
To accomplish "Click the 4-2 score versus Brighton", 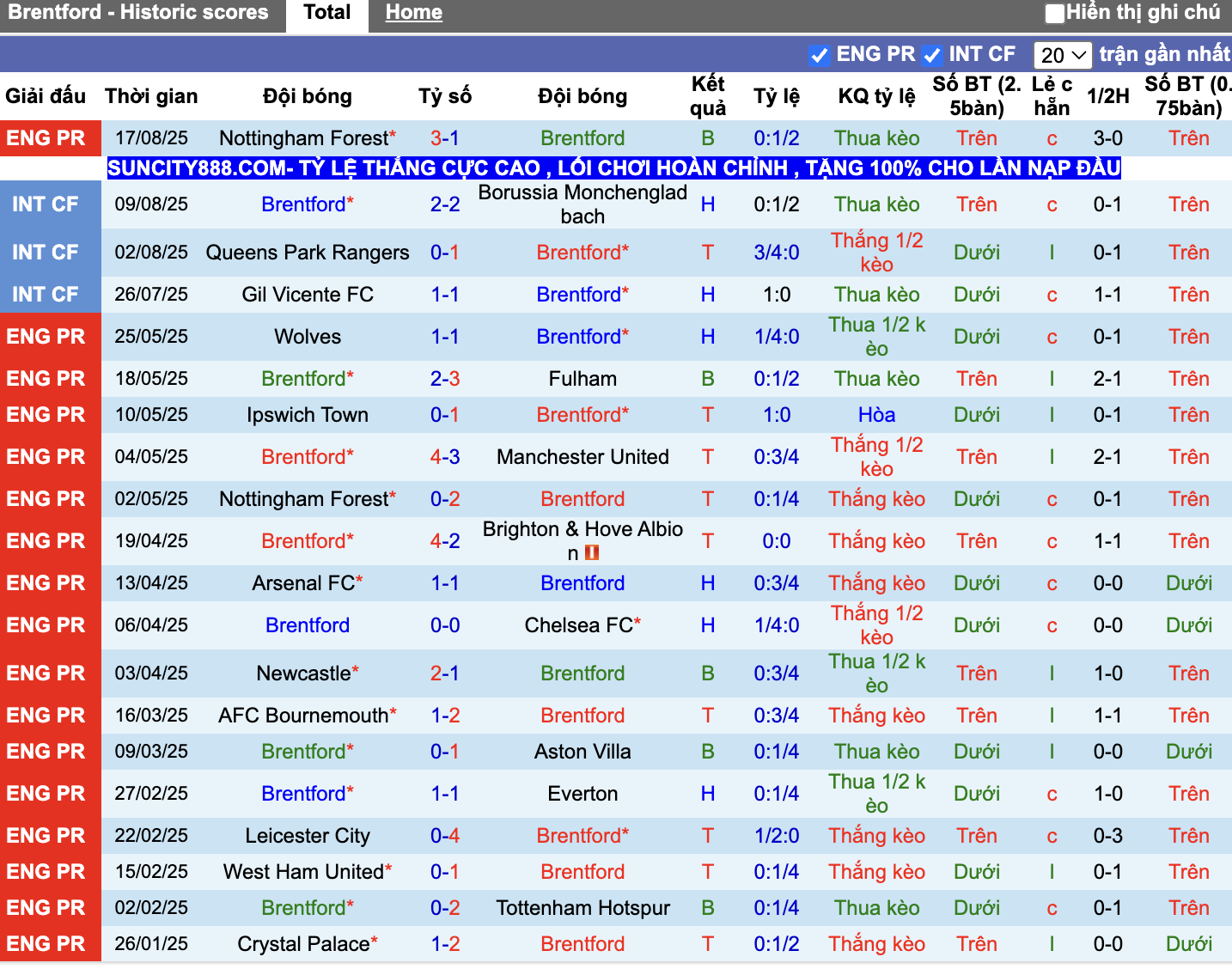I will (x=445, y=541).
